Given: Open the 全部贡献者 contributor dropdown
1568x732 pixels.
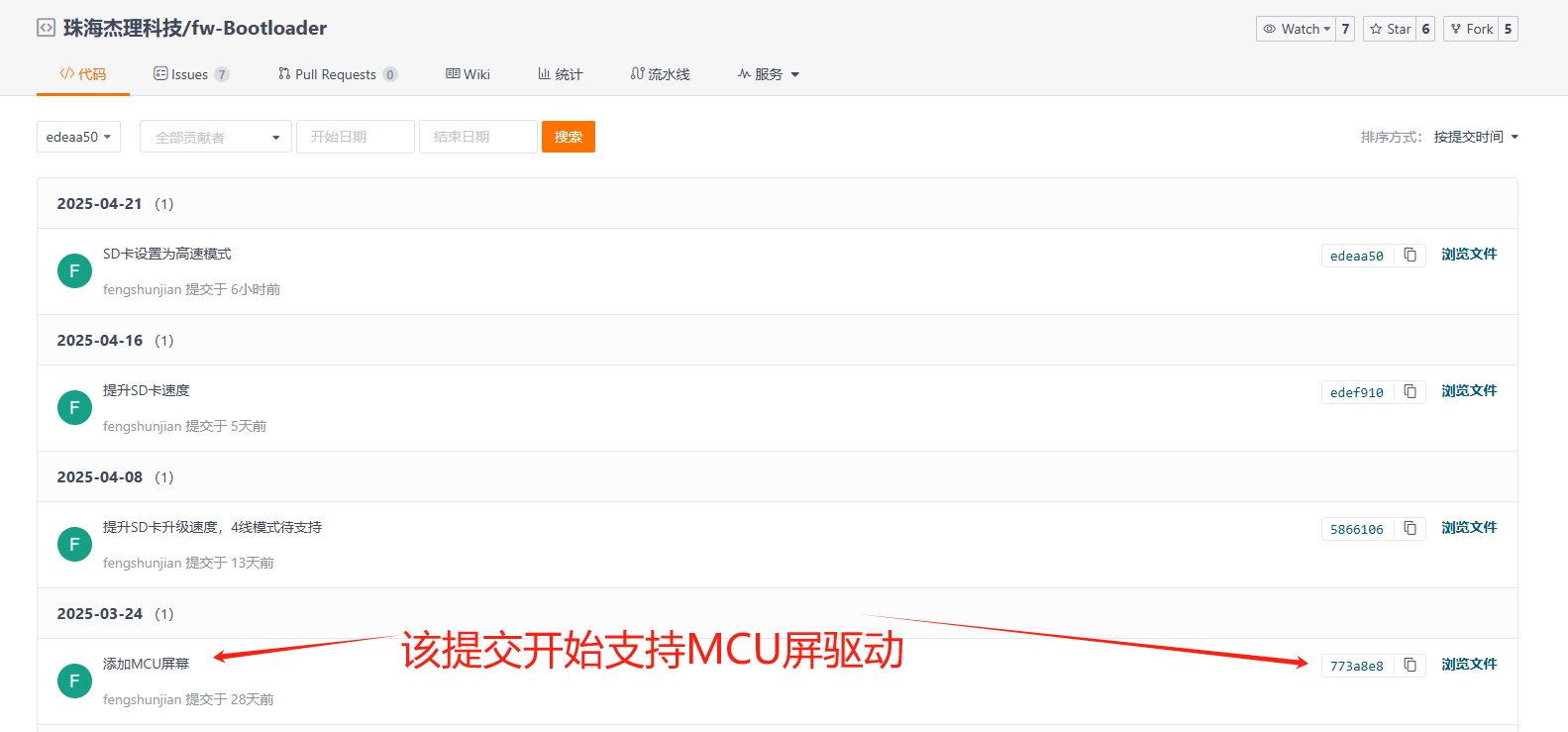Looking at the screenshot, I should pyautogui.click(x=216, y=137).
